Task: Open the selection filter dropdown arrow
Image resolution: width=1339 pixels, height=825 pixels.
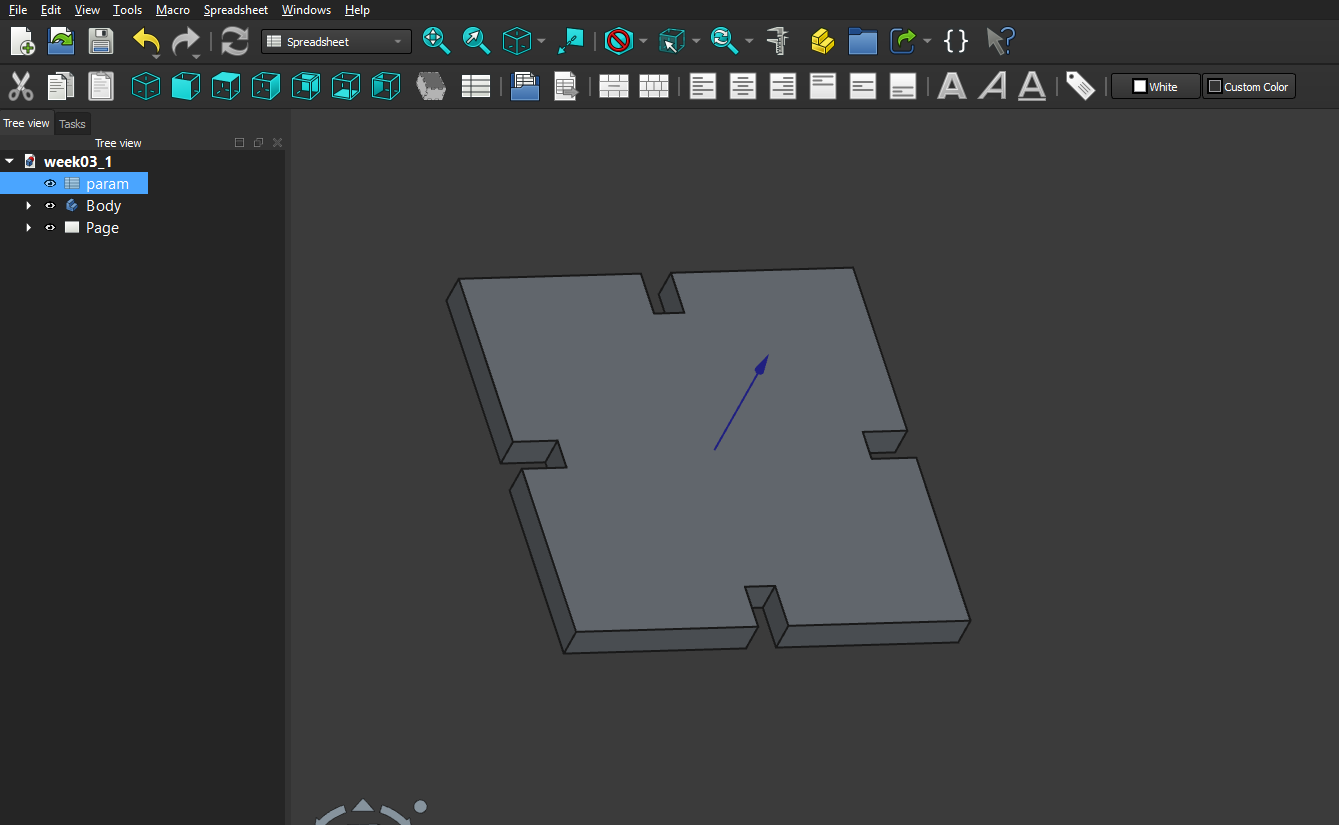Action: [643, 42]
